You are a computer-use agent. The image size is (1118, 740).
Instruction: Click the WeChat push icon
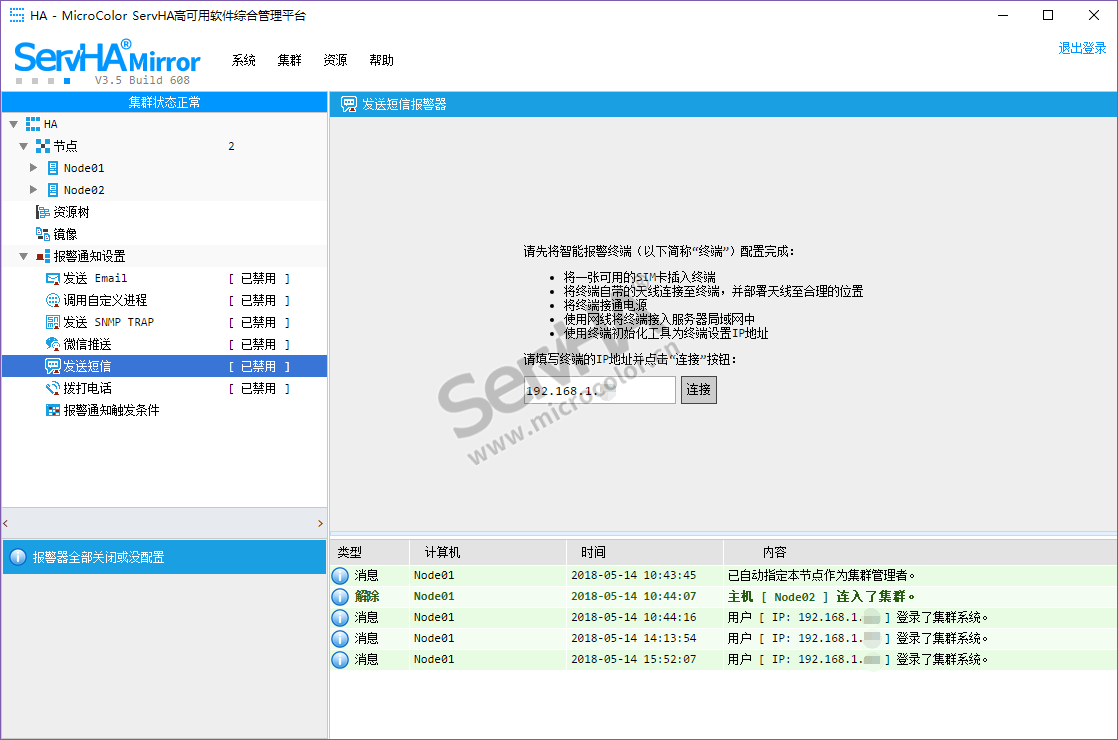coord(53,344)
